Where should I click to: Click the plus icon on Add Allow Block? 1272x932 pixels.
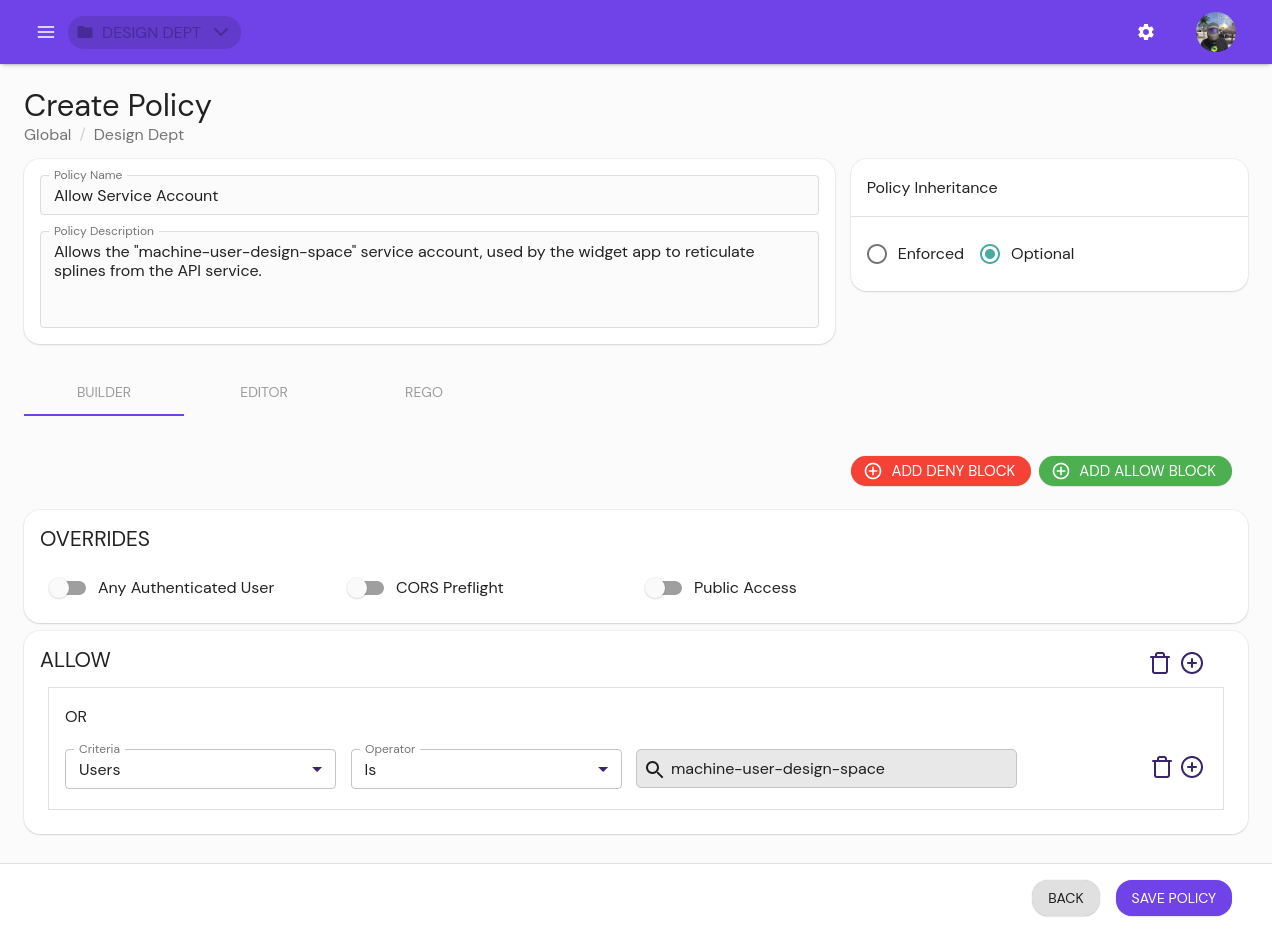1061,471
